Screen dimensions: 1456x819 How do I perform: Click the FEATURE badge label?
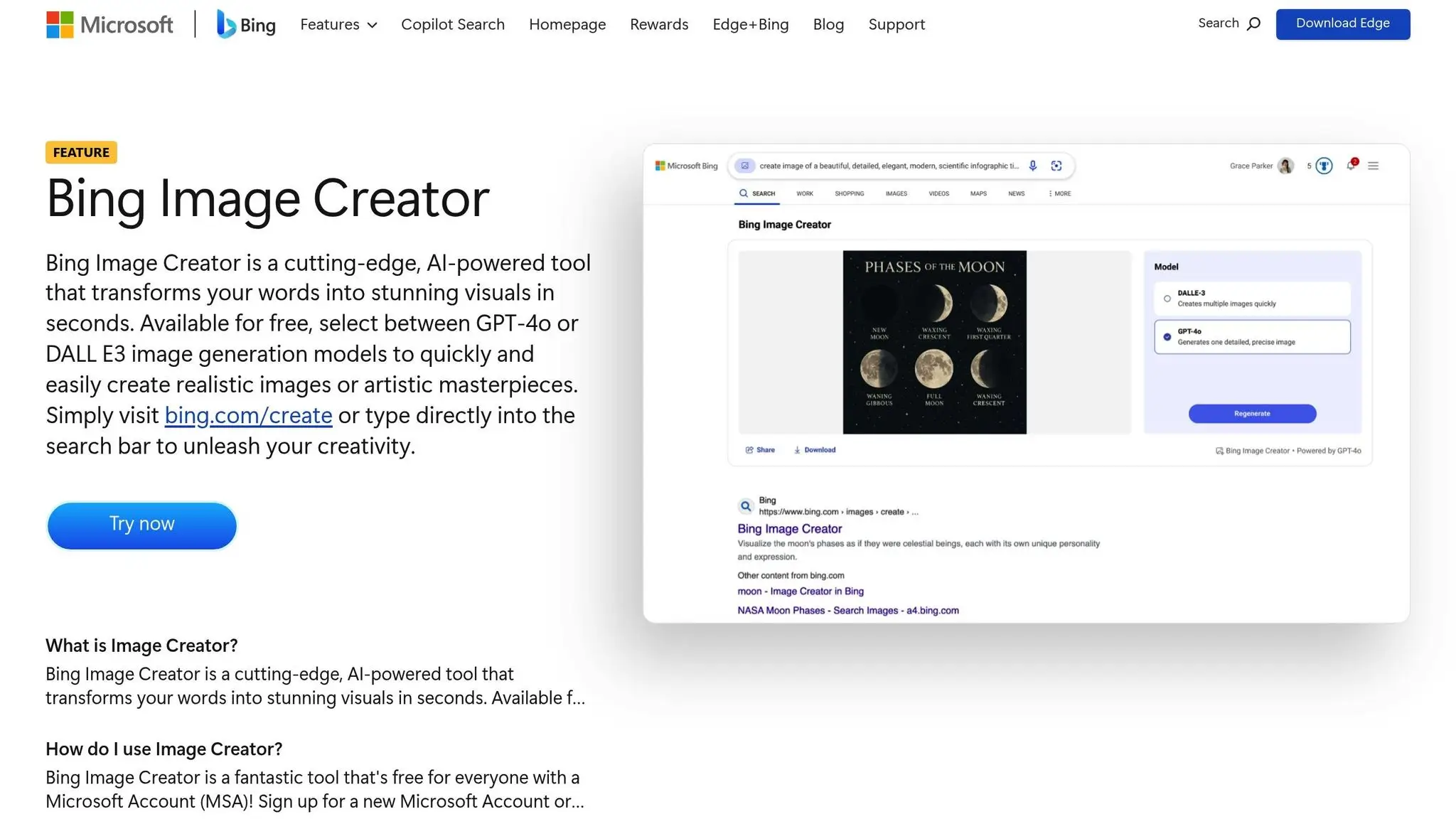pos(81,152)
